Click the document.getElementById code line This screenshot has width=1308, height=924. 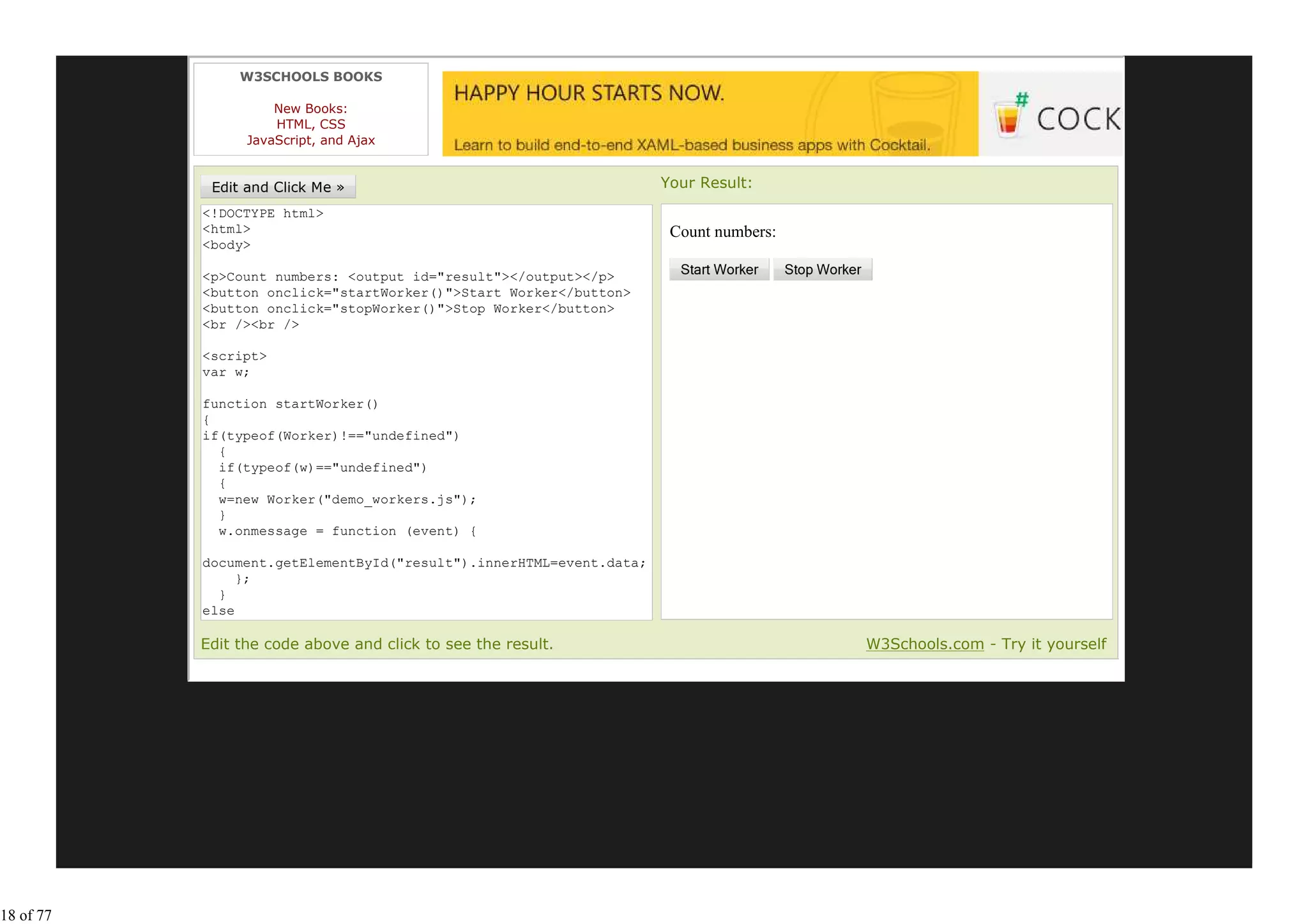(423, 563)
